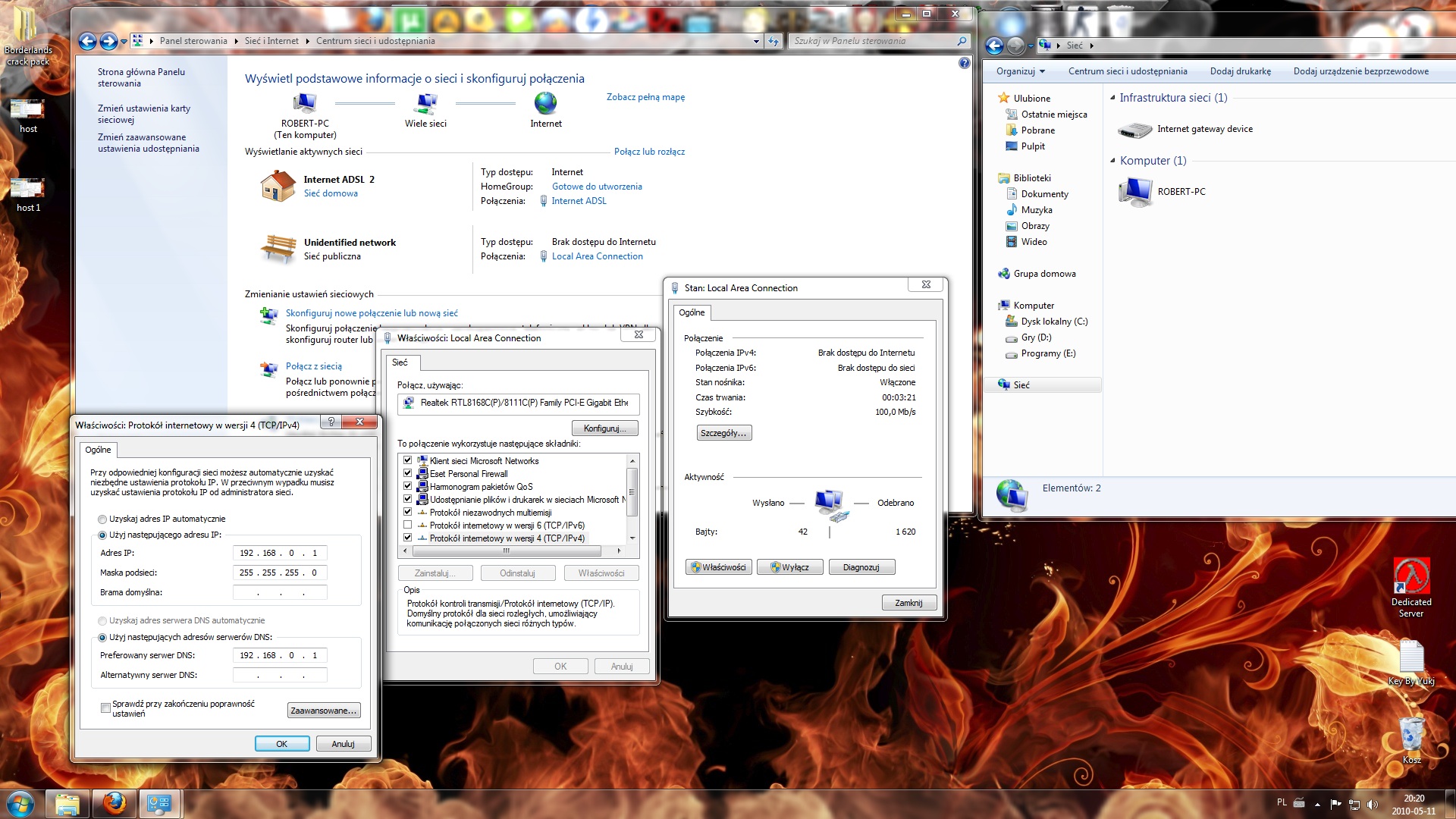The height and width of the screenshot is (819, 1456).
Task: Go back in the Sieć explorer window
Action: click(x=994, y=46)
